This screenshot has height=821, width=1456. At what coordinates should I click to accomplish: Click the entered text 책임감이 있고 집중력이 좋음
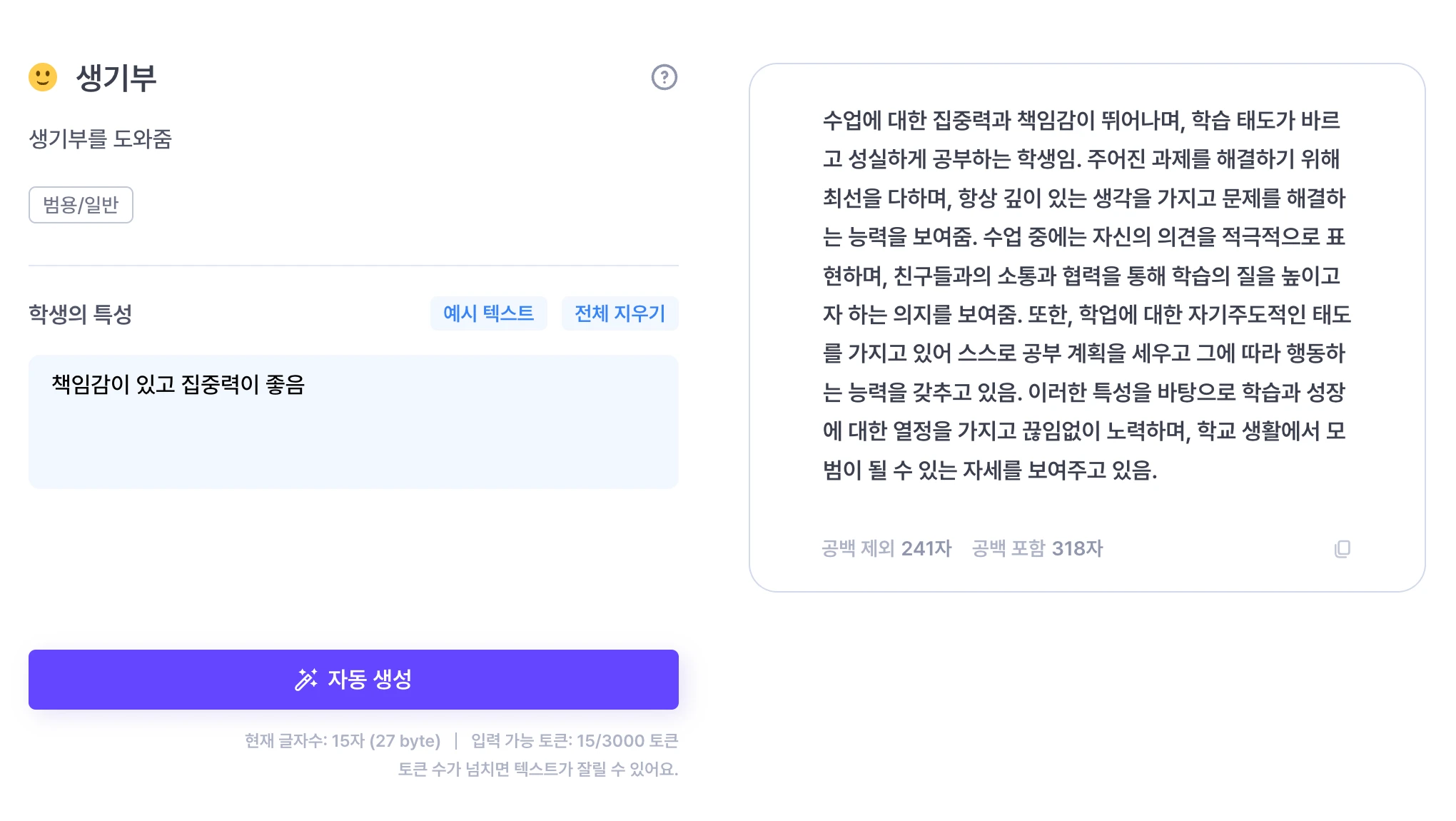pos(178,385)
